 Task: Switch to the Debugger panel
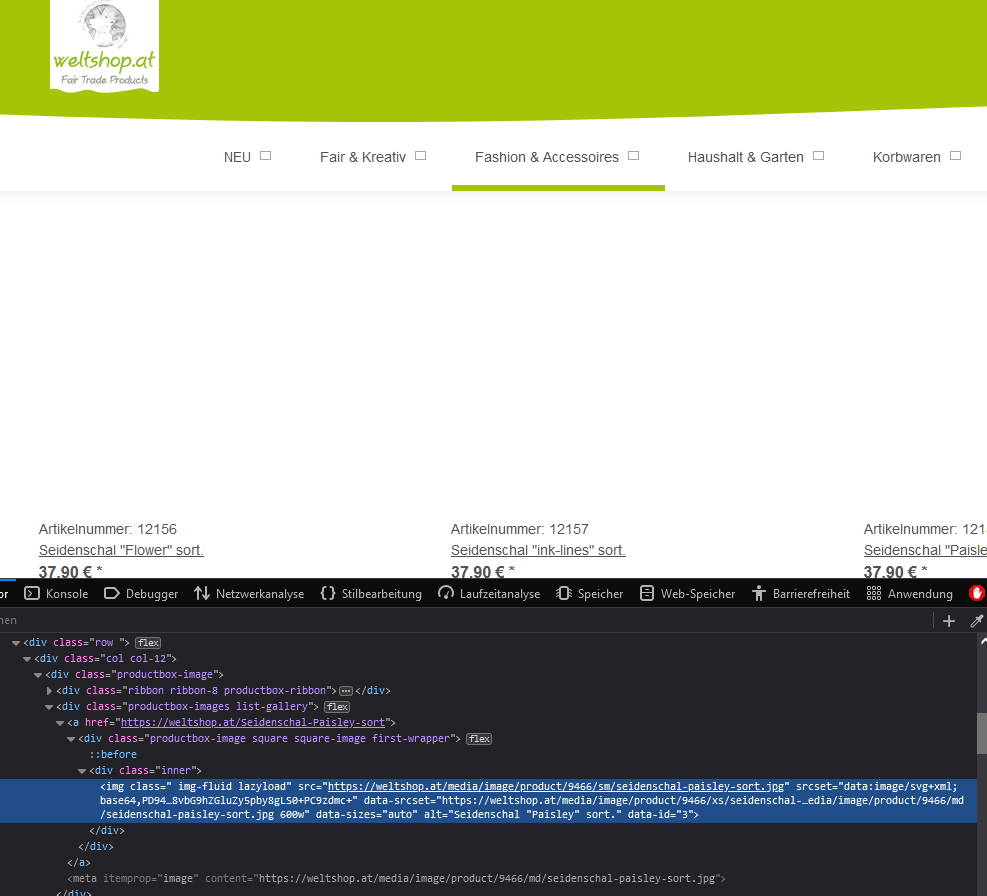pyautogui.click(x=141, y=594)
